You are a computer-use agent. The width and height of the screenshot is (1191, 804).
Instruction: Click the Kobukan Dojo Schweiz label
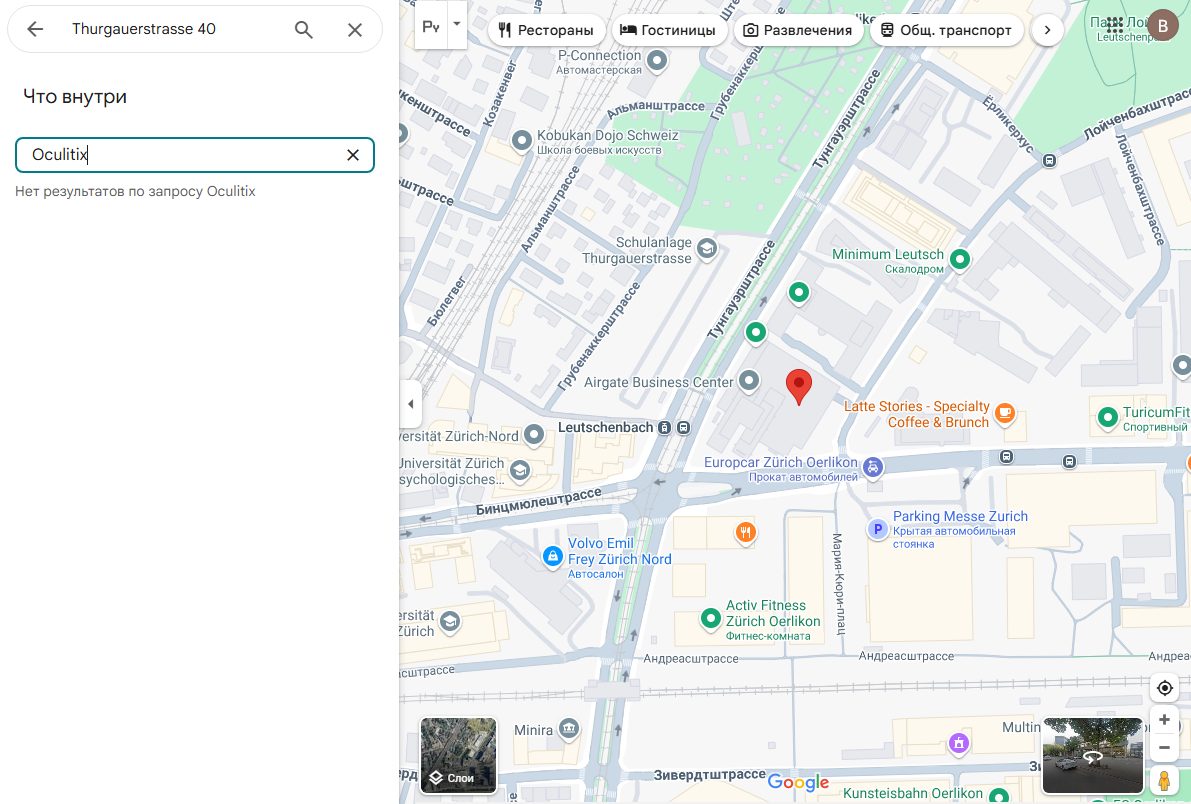click(608, 135)
